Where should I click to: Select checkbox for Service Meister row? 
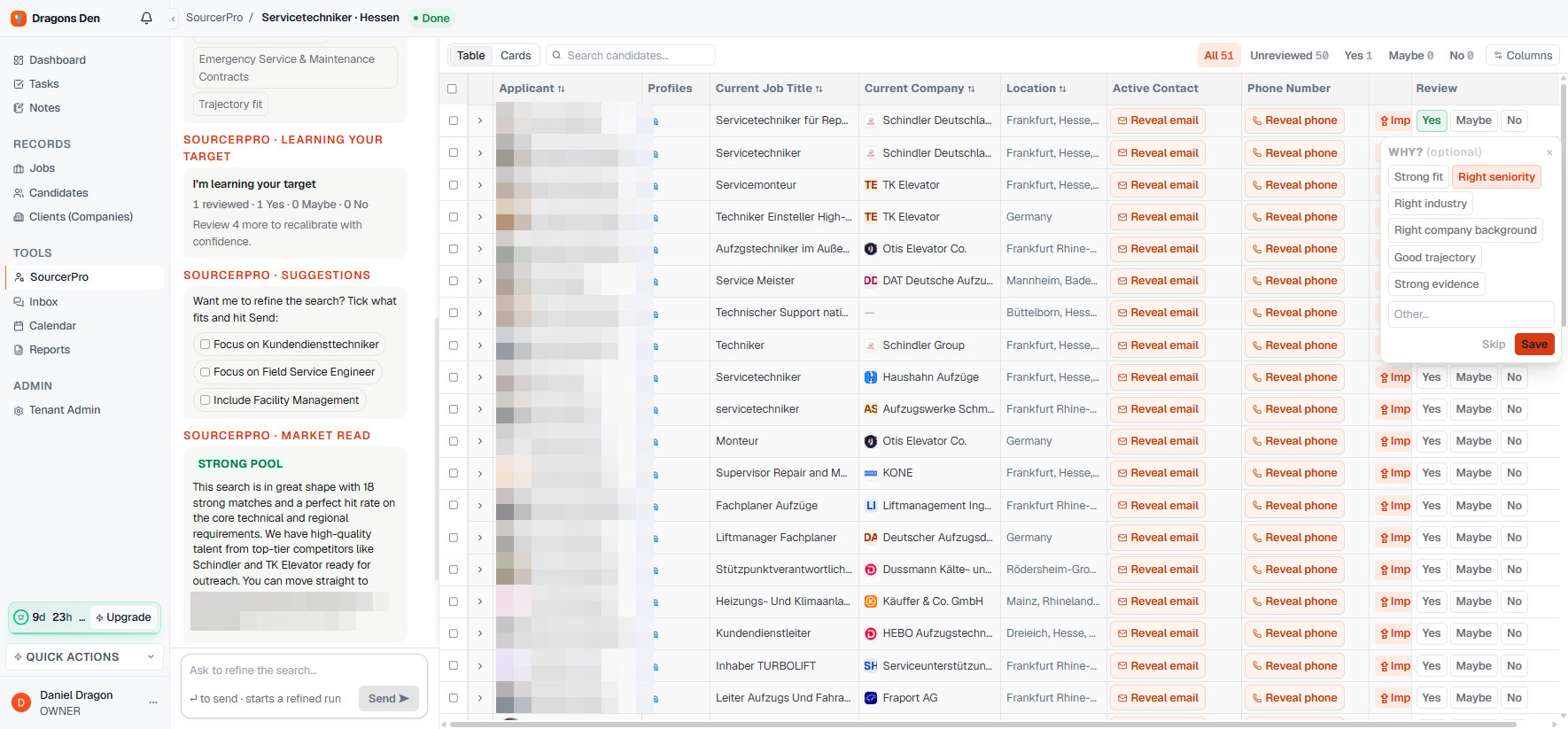pyautogui.click(x=454, y=281)
